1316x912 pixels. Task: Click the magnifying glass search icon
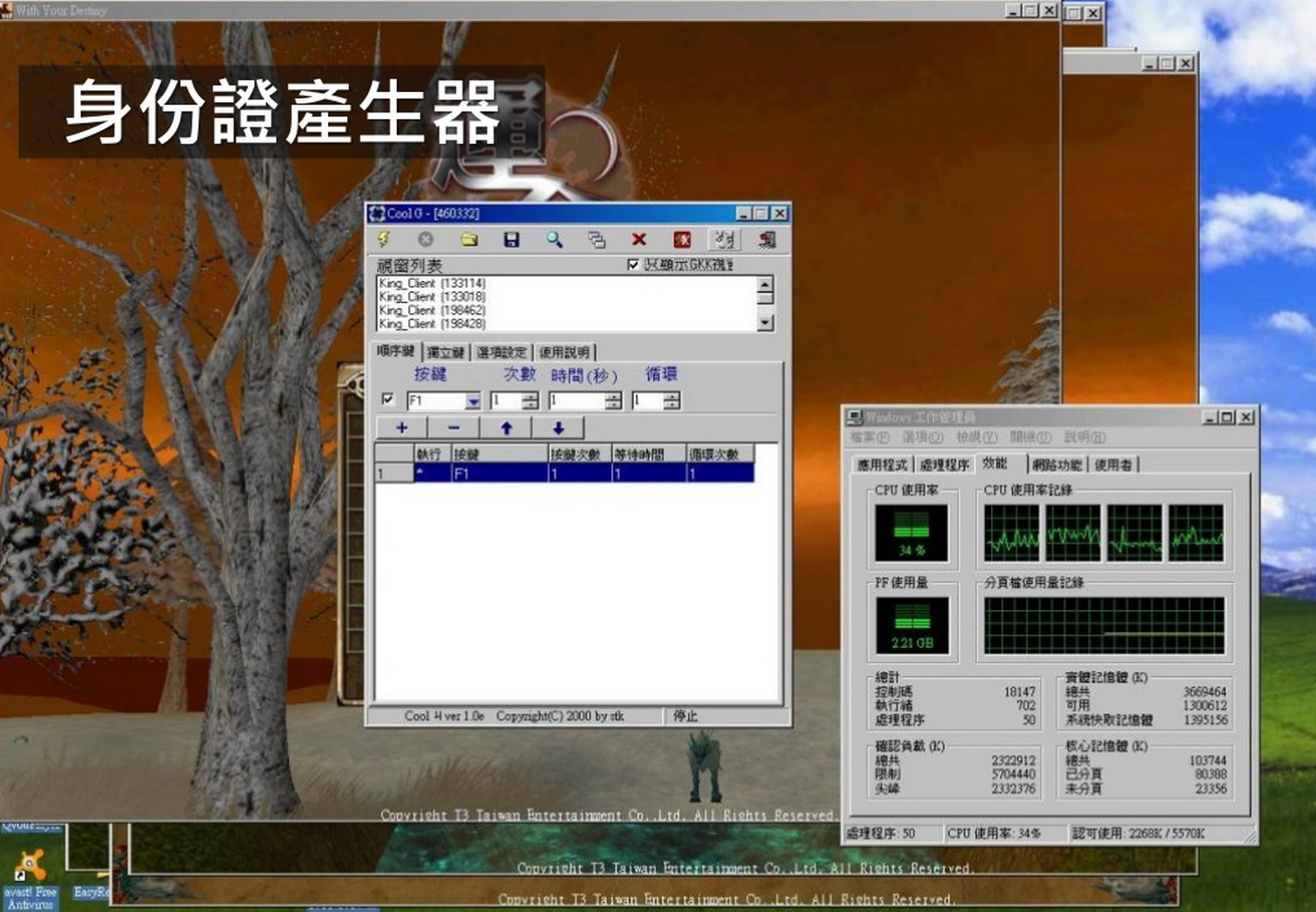pyautogui.click(x=553, y=240)
